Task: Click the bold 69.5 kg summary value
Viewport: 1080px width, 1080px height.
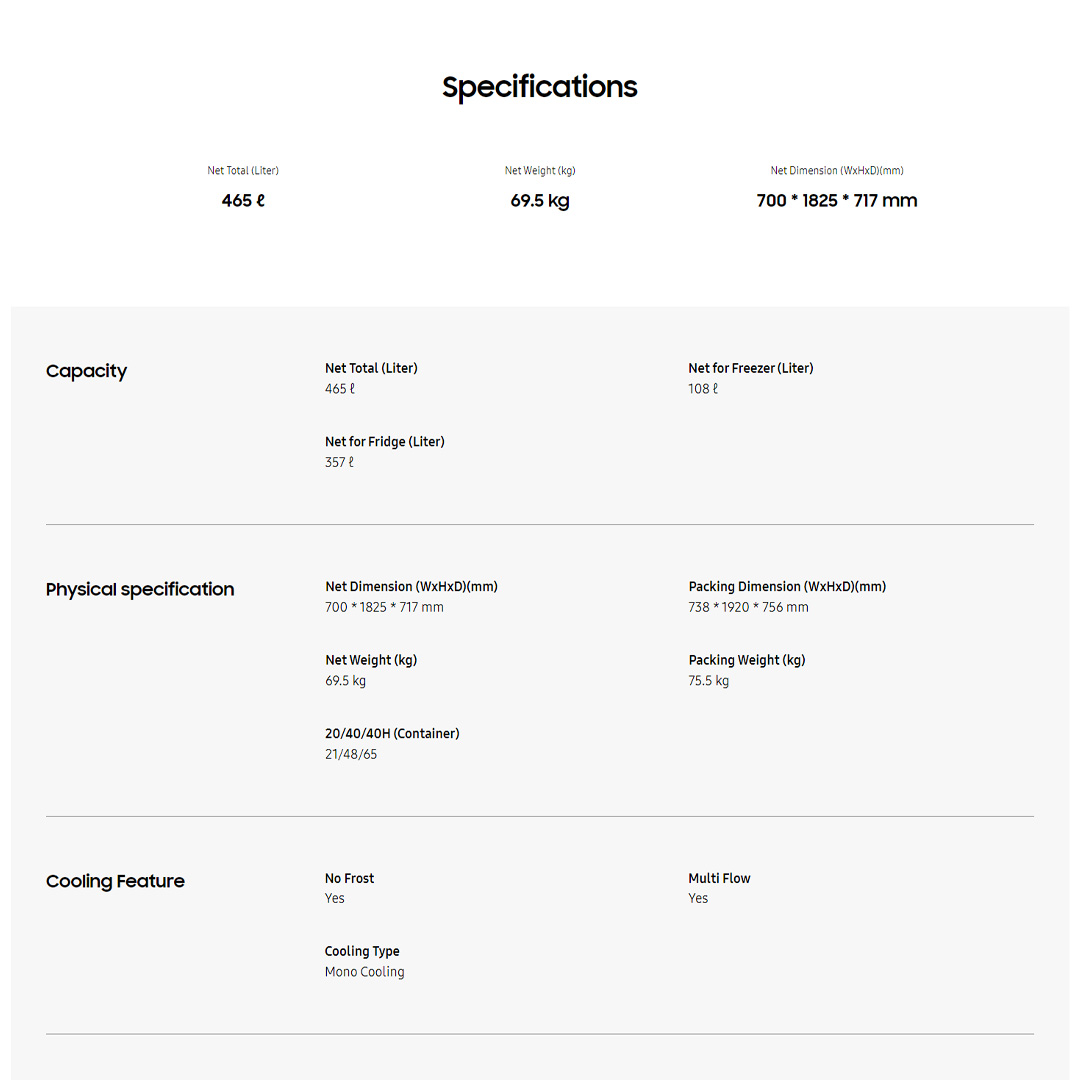Action: [x=540, y=200]
